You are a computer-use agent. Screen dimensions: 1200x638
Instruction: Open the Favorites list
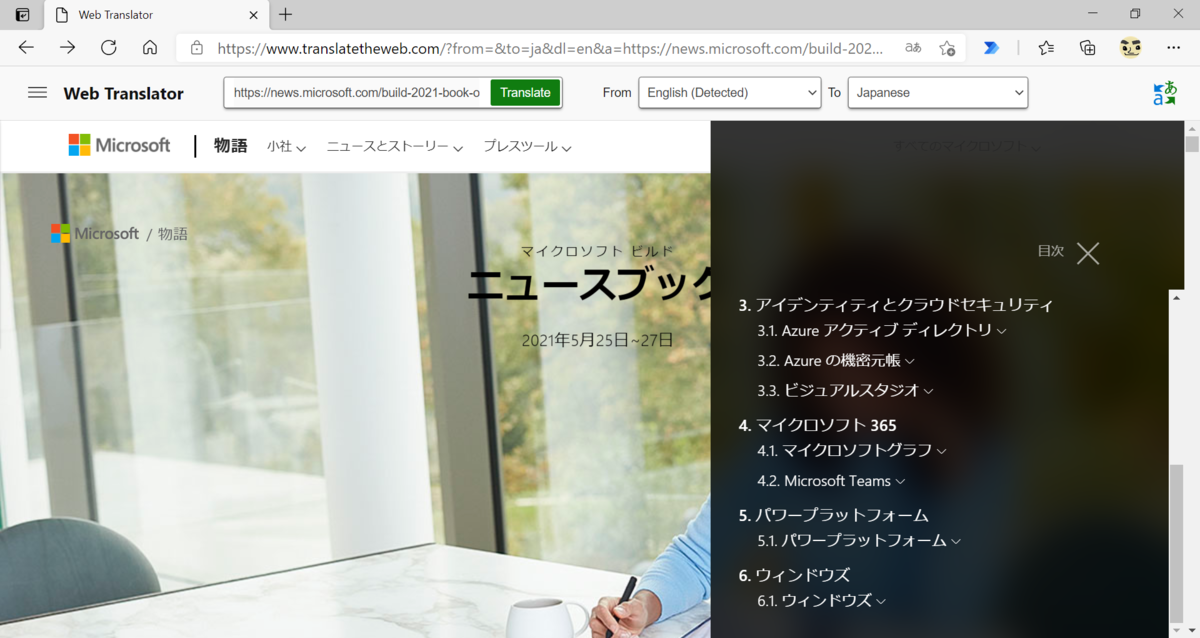coord(1046,48)
